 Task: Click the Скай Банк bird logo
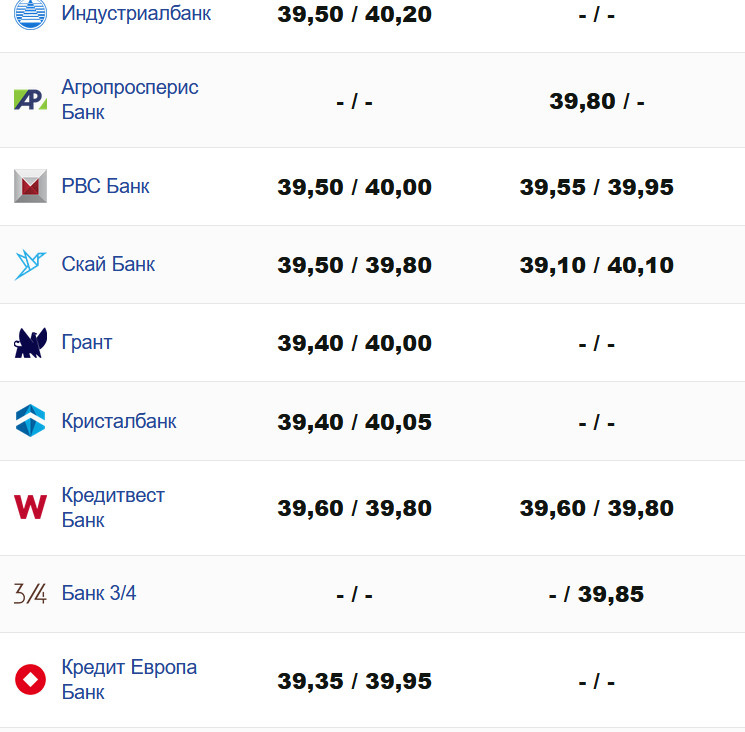[x=30, y=265]
